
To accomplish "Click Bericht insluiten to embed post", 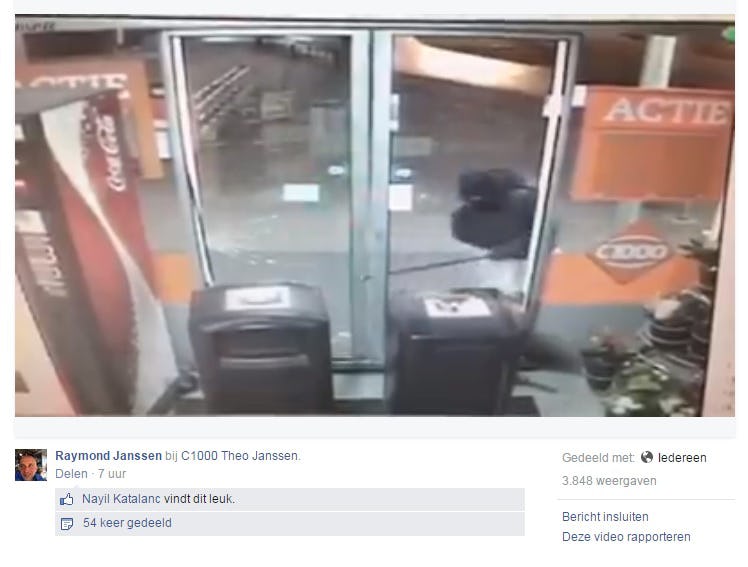I will [x=605, y=517].
